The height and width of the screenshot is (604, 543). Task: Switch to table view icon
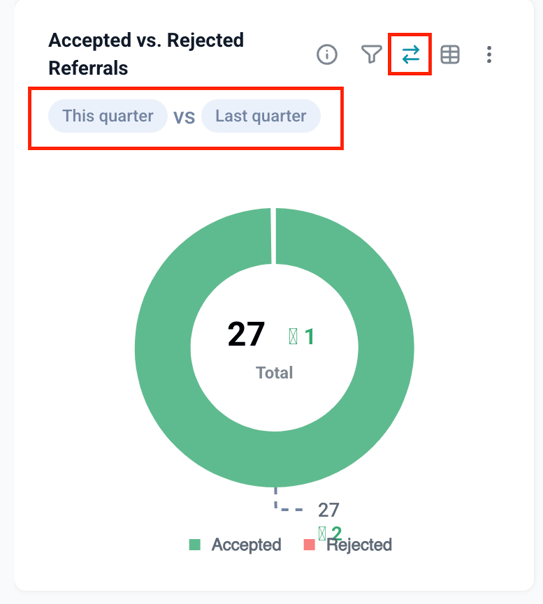(450, 54)
